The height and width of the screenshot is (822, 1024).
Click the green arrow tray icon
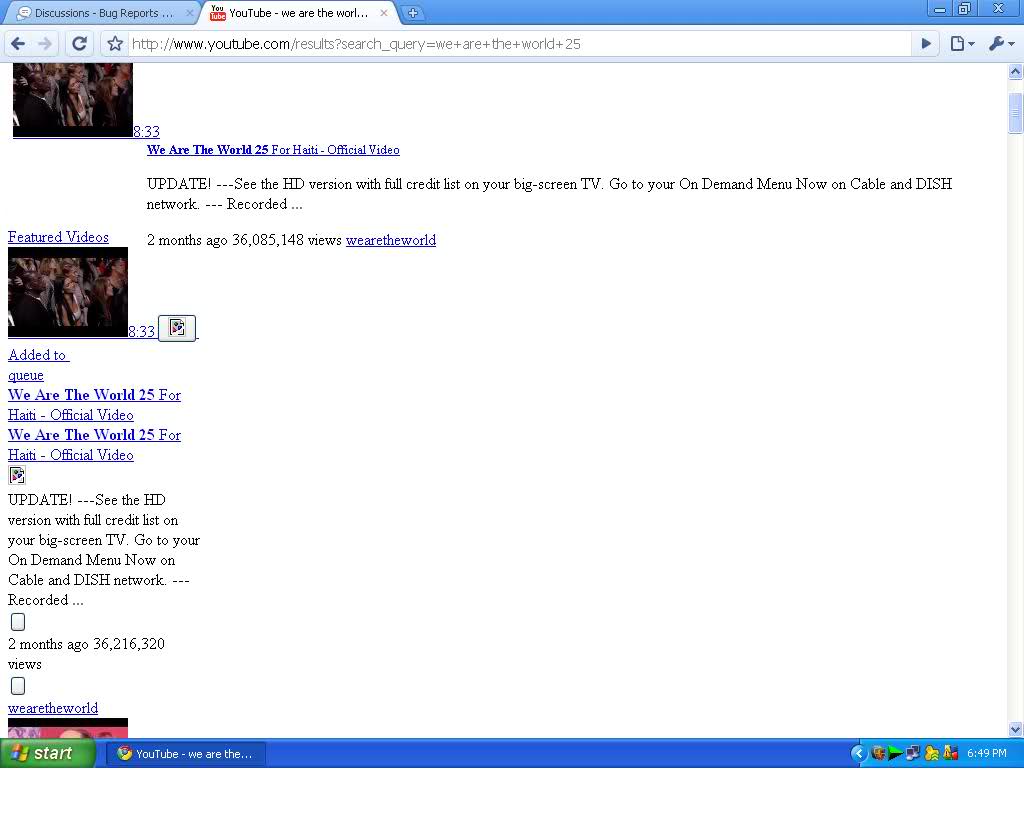(x=895, y=753)
